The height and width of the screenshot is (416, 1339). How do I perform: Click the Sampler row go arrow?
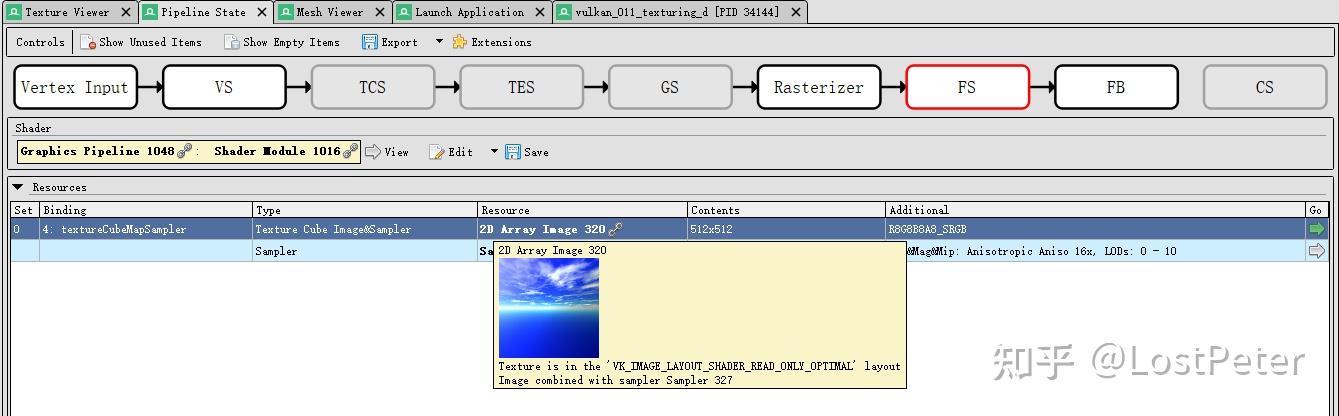(x=1317, y=251)
